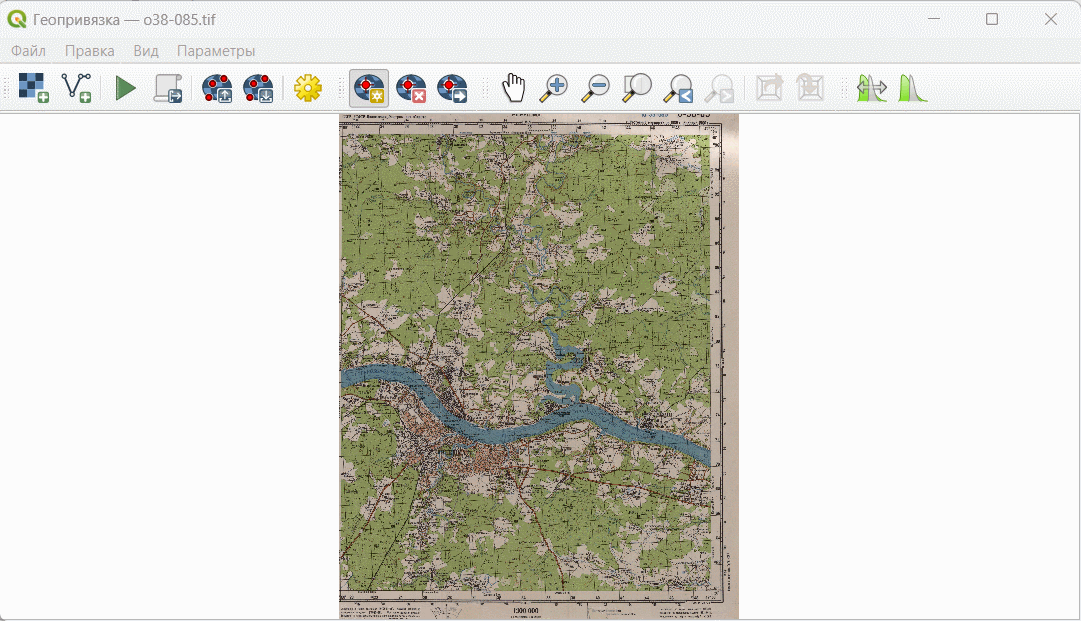This screenshot has width=1081, height=621.
Task: Open the Правка menu
Action: 90,50
